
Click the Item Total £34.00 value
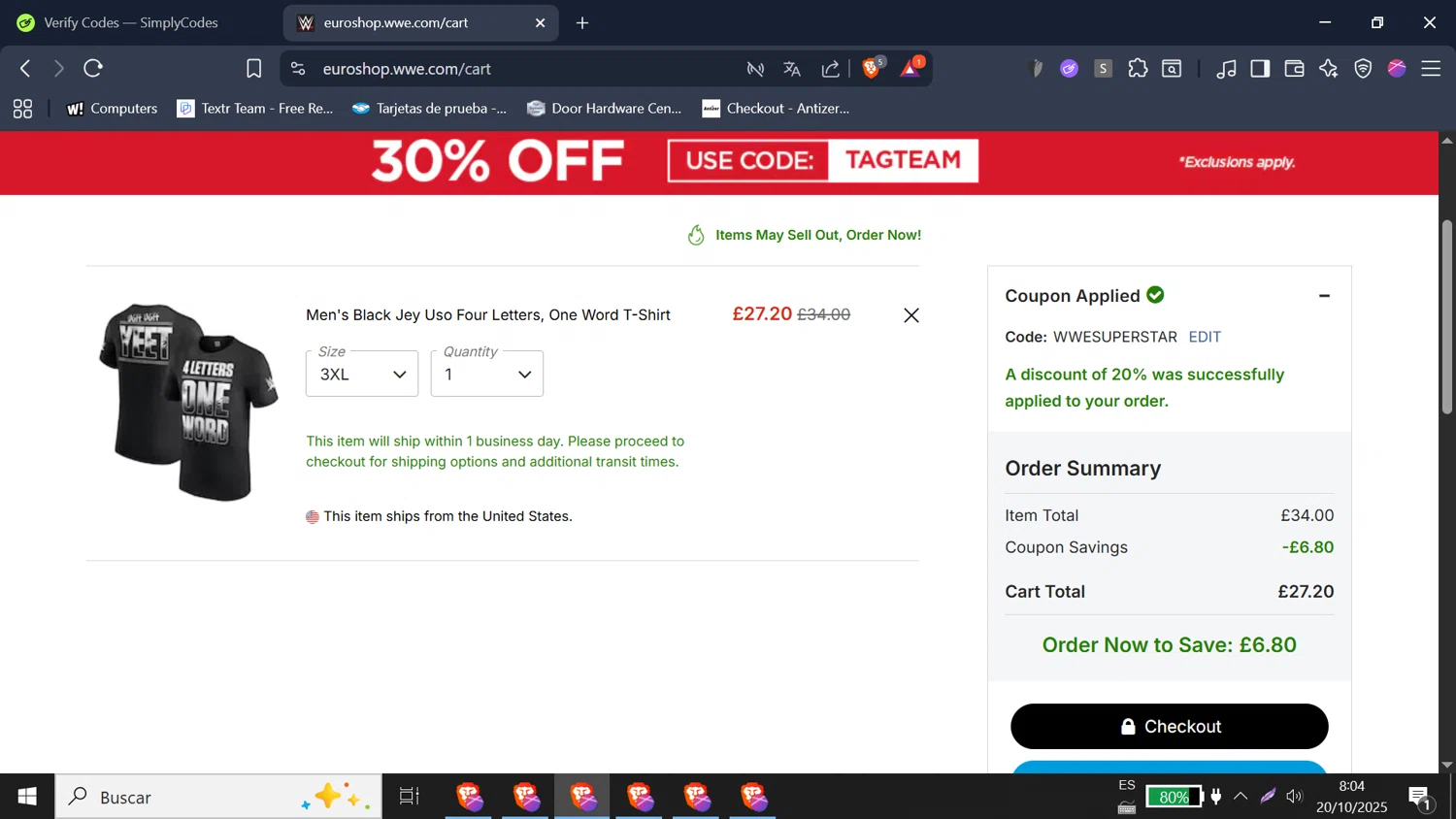click(x=1307, y=515)
